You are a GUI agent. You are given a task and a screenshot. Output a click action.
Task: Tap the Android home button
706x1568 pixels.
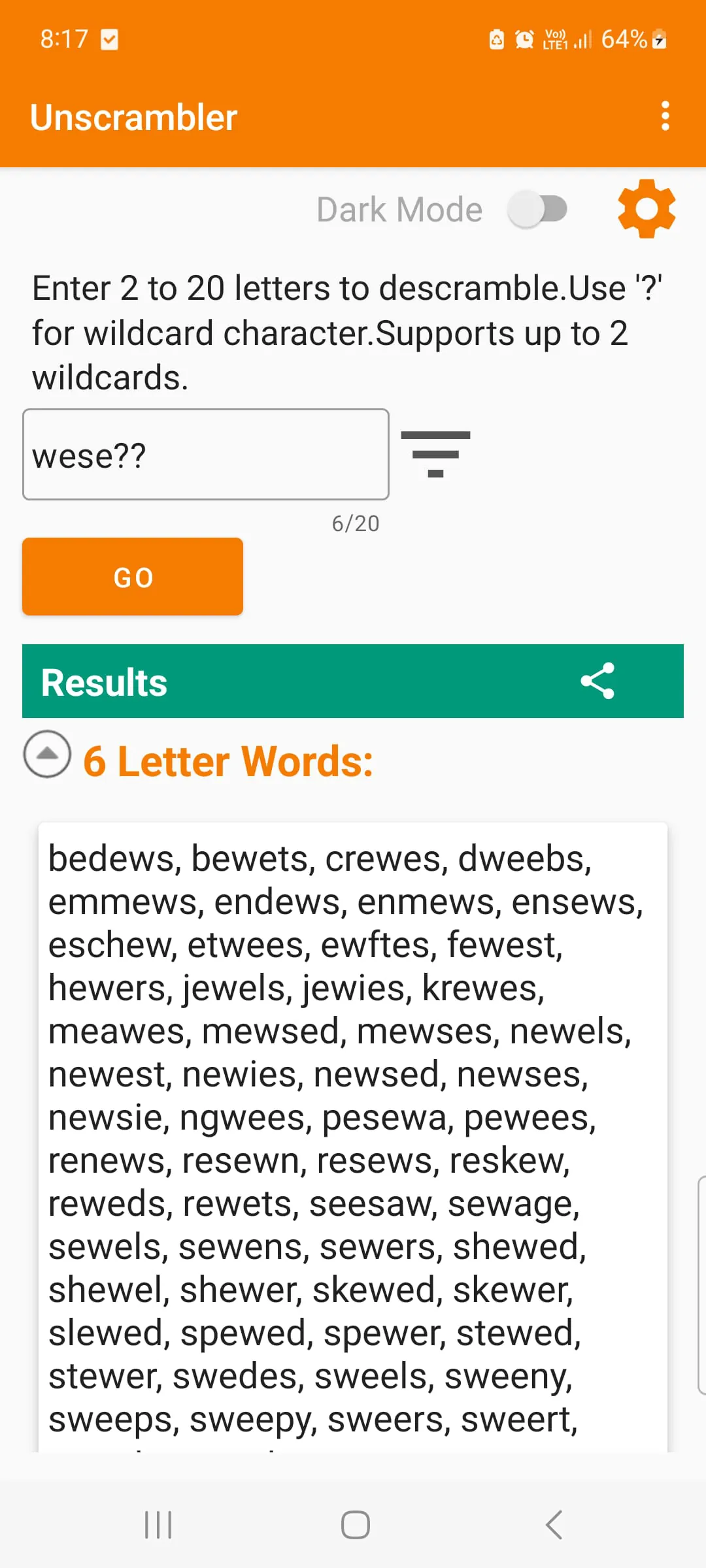click(355, 1525)
